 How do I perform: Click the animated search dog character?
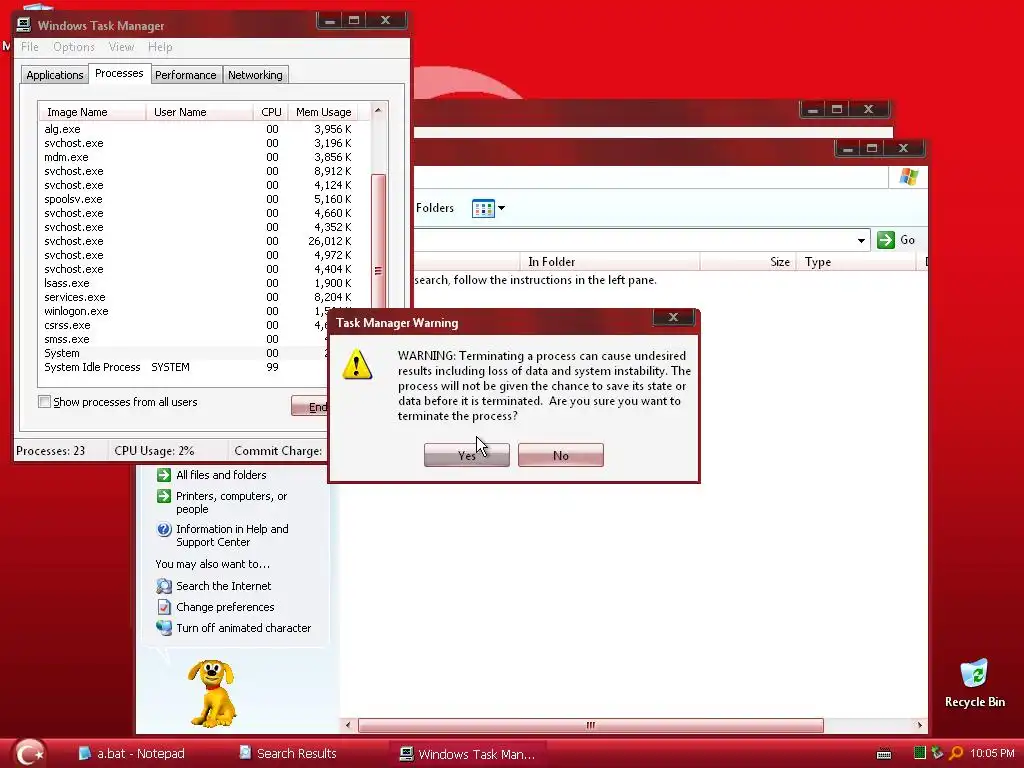(212, 693)
